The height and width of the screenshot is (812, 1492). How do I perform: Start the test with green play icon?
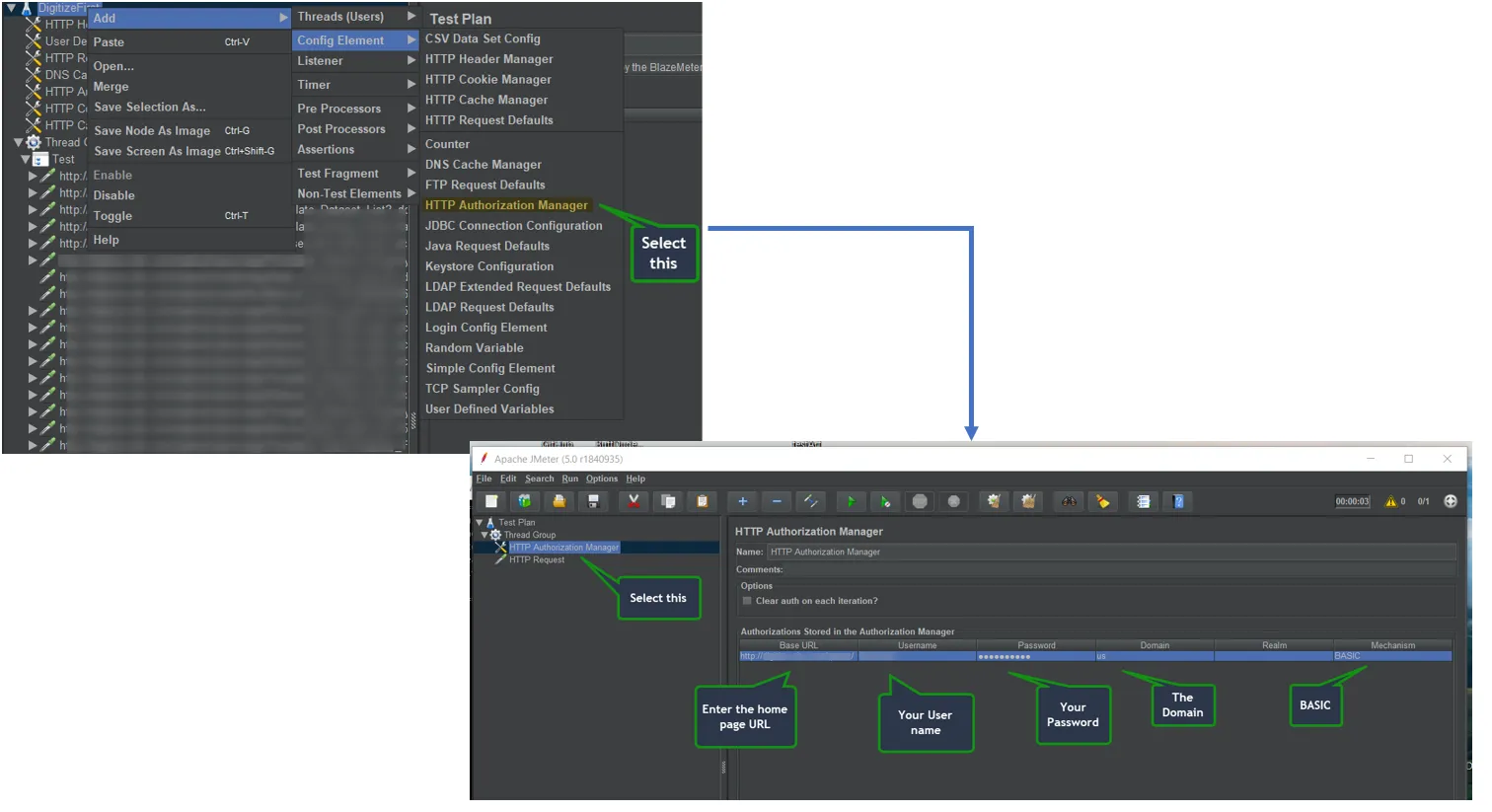(851, 501)
